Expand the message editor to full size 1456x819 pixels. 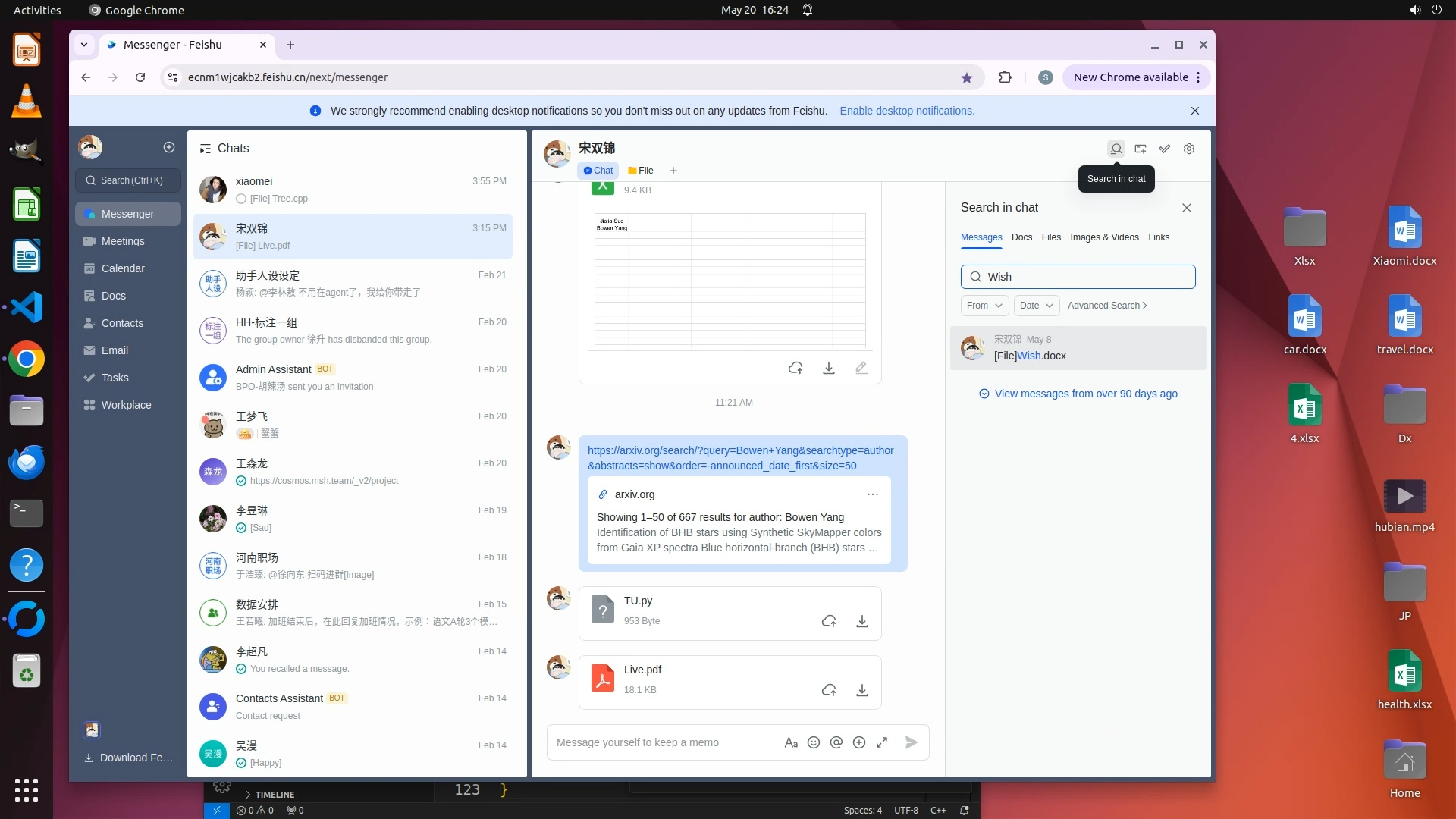tap(882, 742)
